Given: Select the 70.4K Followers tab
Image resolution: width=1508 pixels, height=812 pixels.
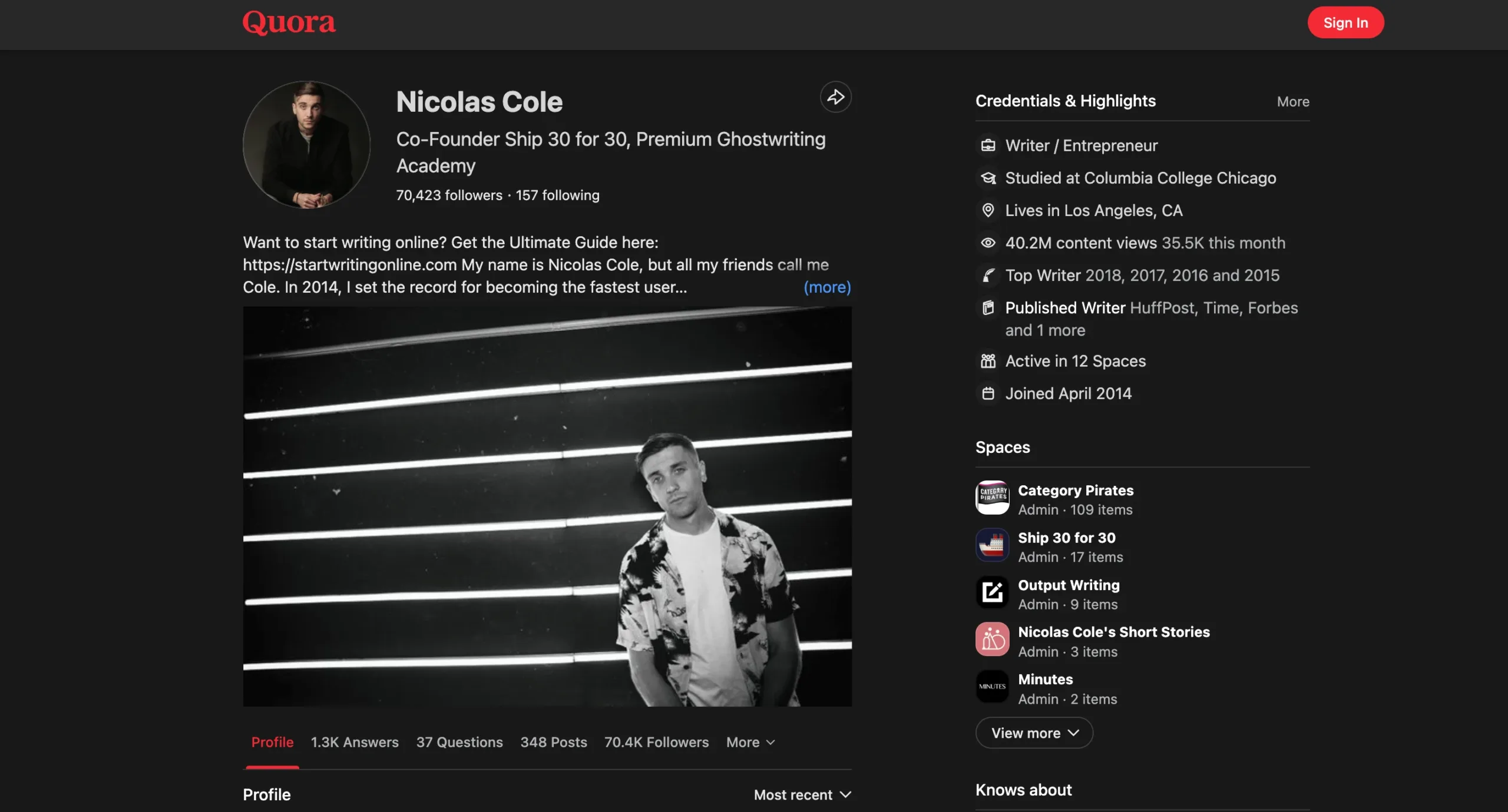Looking at the screenshot, I should (656, 743).
